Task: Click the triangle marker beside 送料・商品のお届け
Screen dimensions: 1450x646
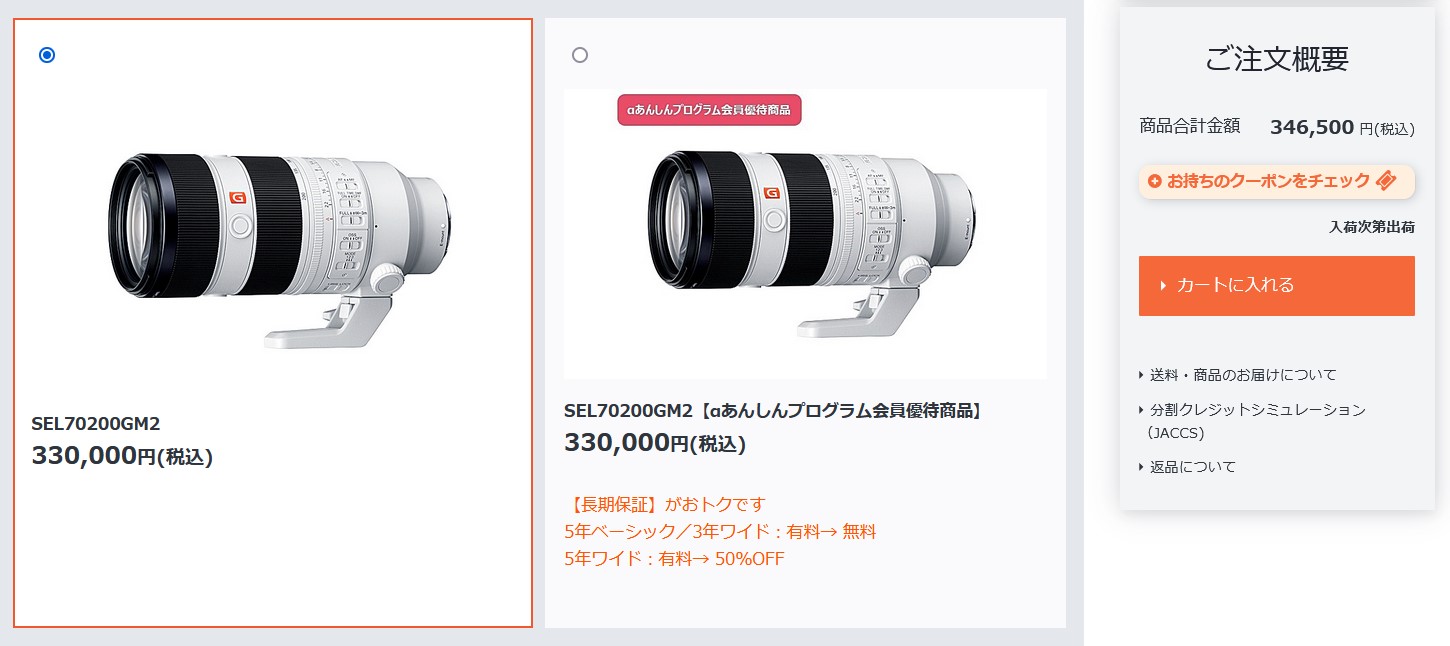Action: 1142,375
